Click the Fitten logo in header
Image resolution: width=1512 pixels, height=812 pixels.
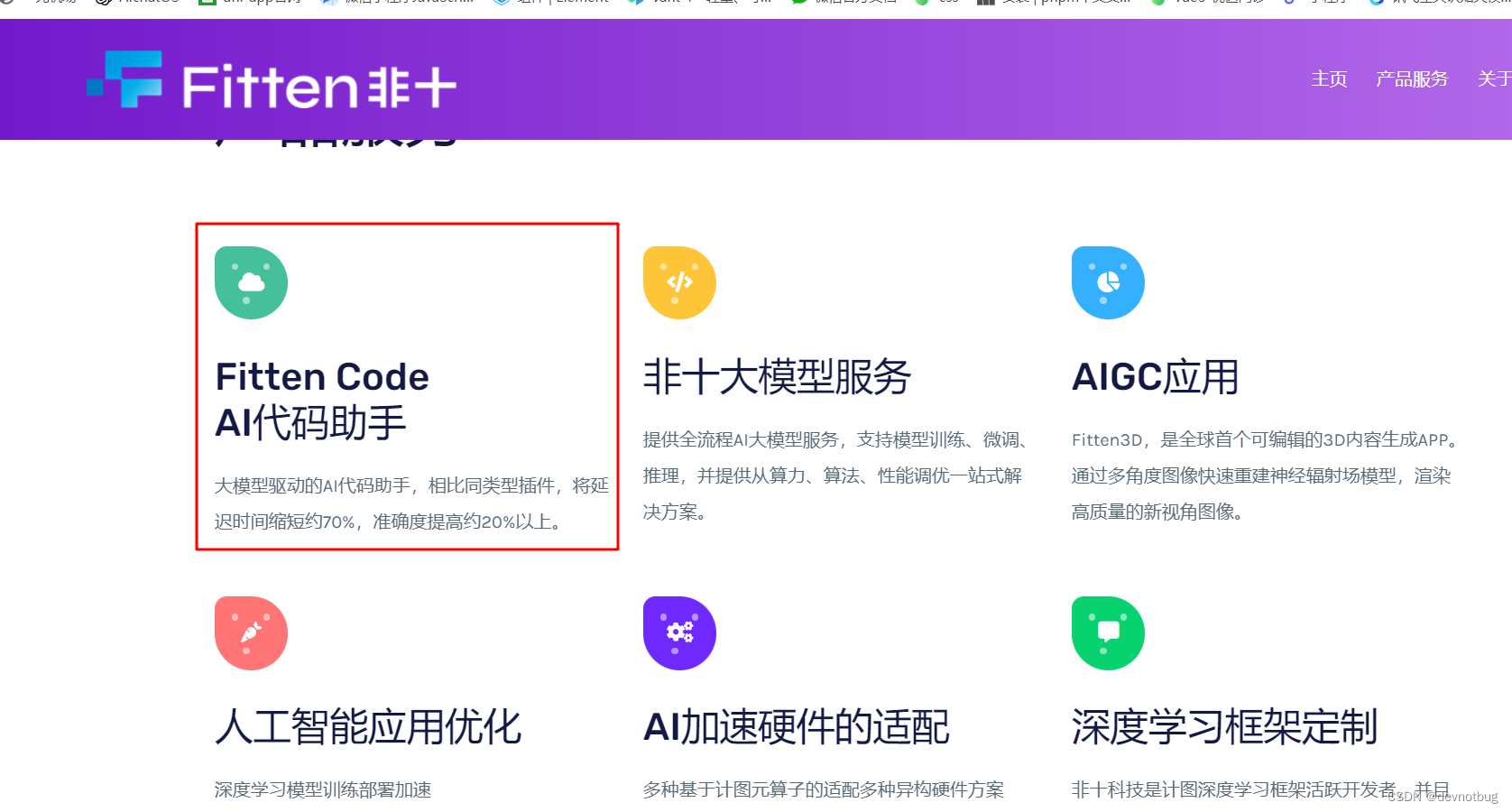tap(272, 80)
